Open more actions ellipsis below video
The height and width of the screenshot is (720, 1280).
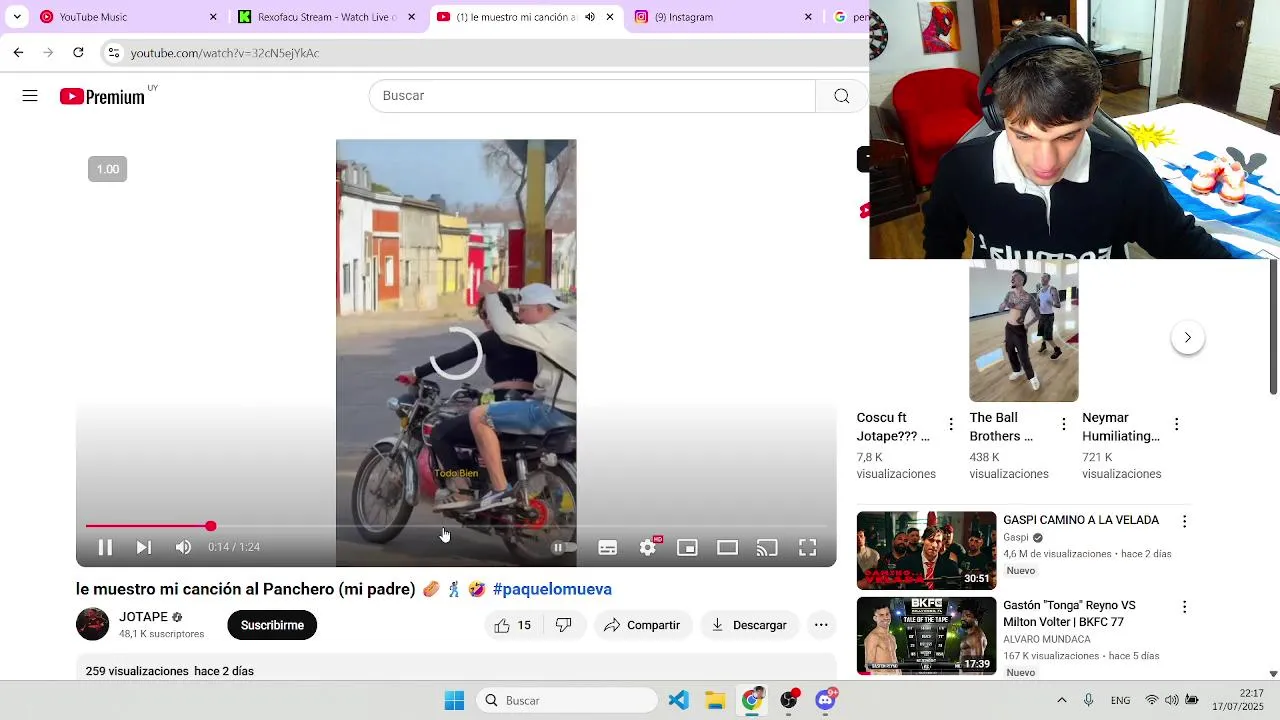coord(821,625)
